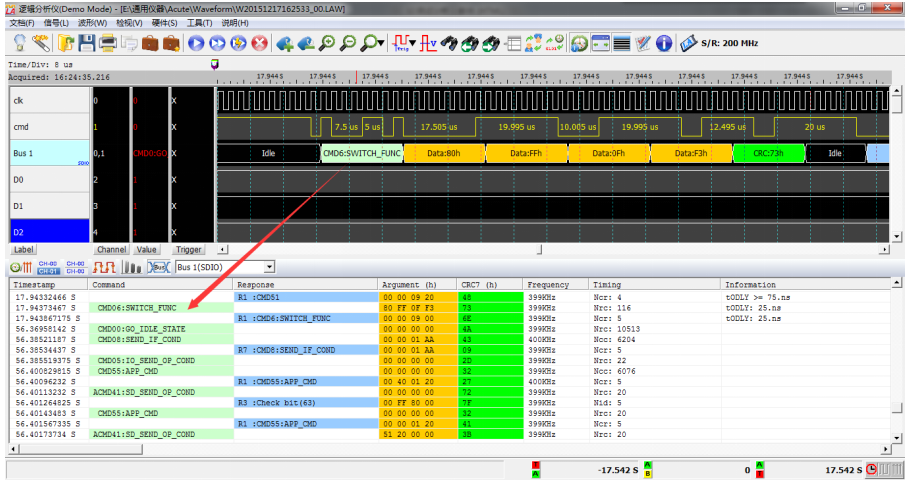Click the printer icon

(107, 43)
